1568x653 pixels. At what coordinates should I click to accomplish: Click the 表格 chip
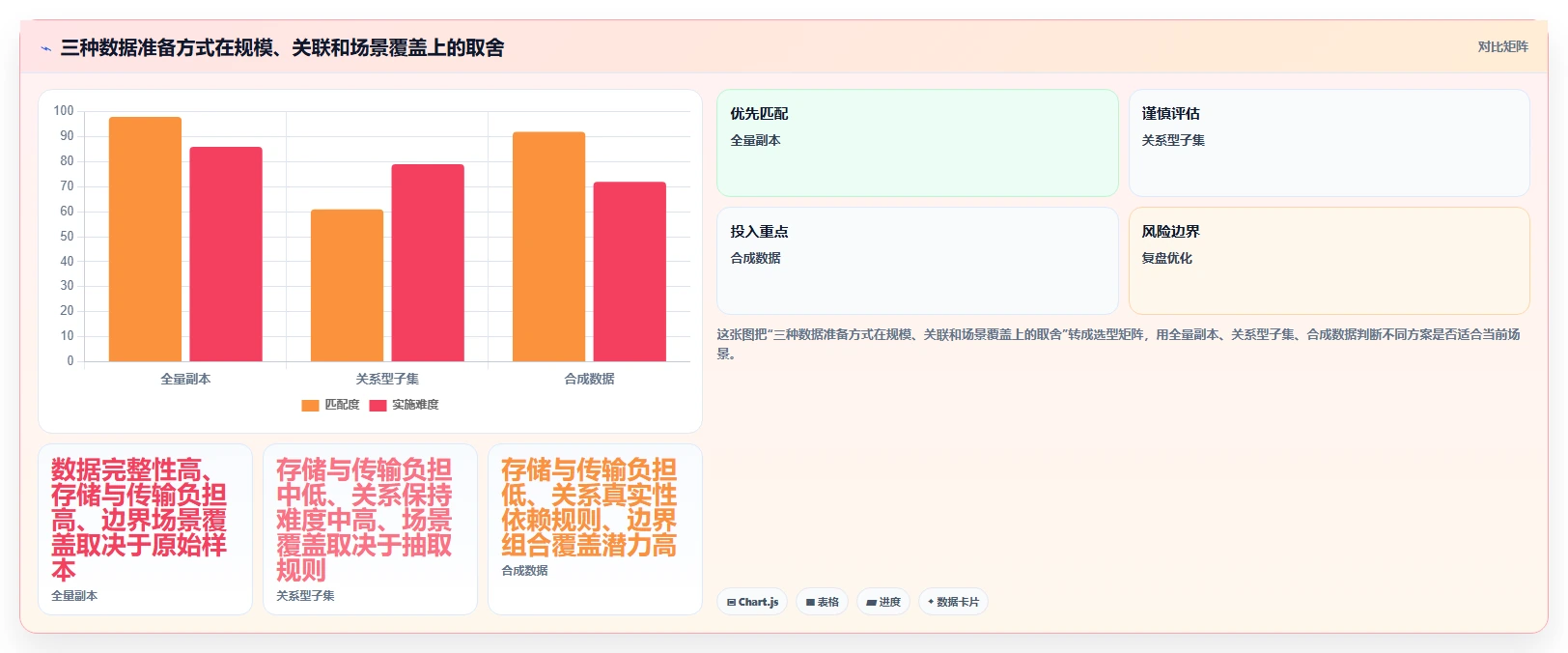pos(823,602)
